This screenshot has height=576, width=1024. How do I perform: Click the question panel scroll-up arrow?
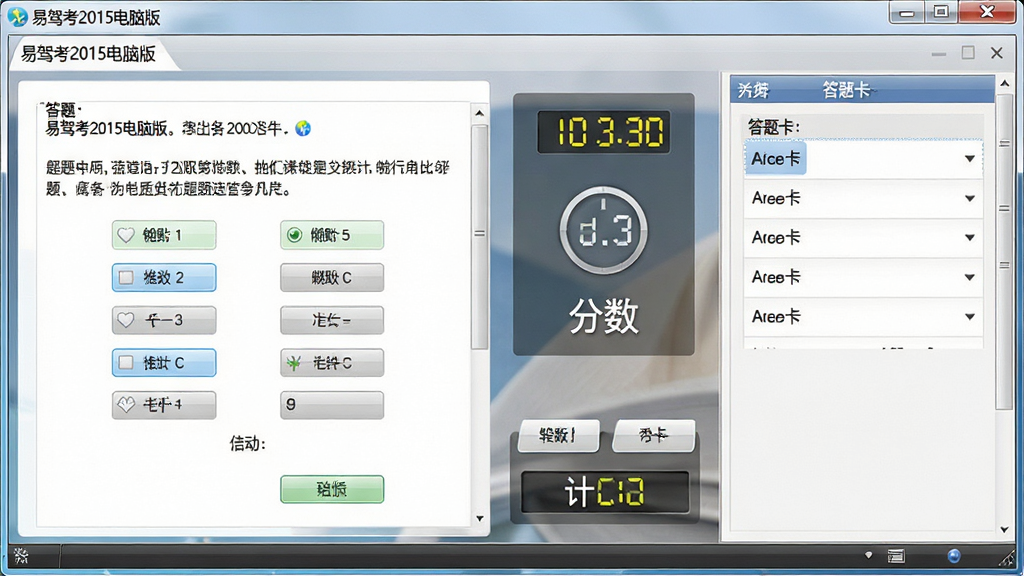(x=480, y=113)
